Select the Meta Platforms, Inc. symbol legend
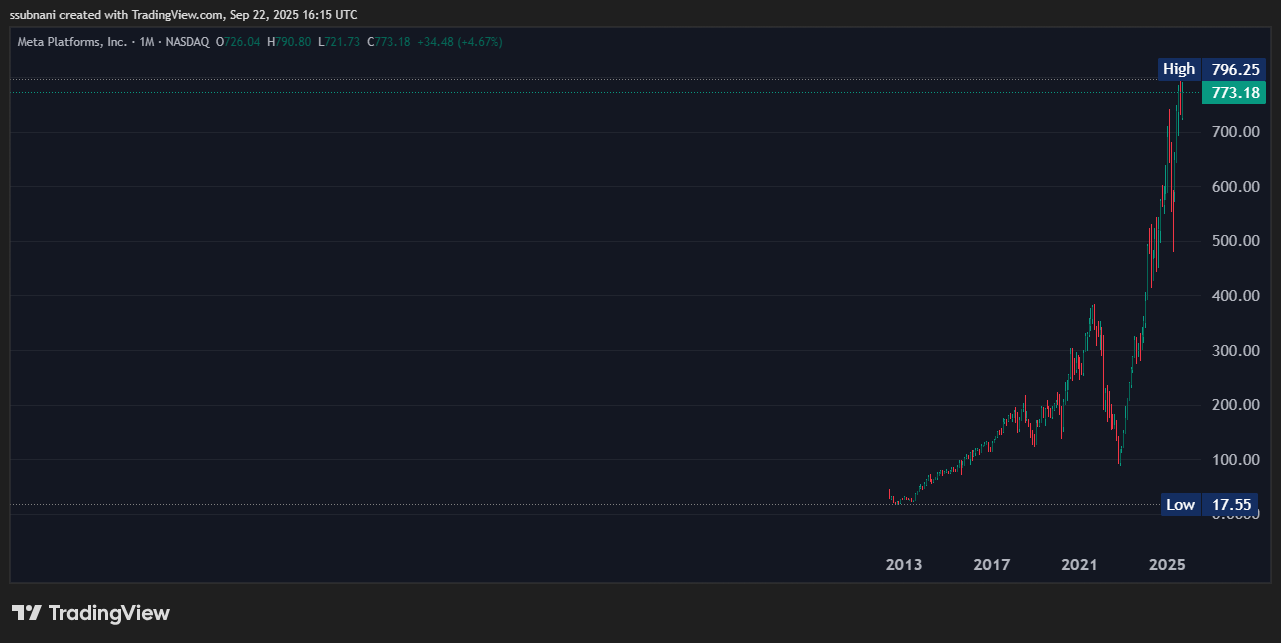Viewport: 1281px width, 643px height. [x=70, y=42]
